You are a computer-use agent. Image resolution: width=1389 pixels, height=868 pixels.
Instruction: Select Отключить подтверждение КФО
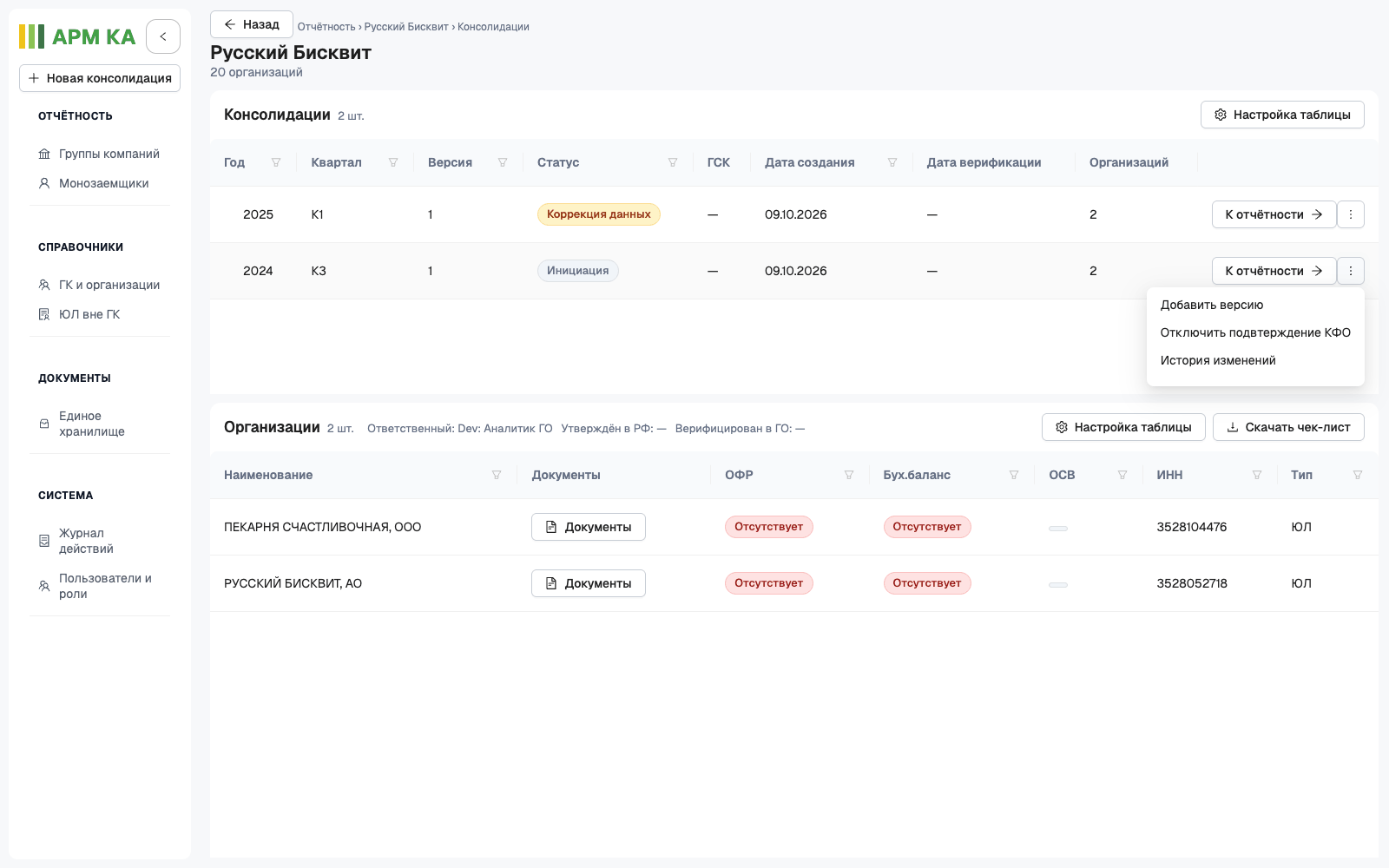[1255, 332]
